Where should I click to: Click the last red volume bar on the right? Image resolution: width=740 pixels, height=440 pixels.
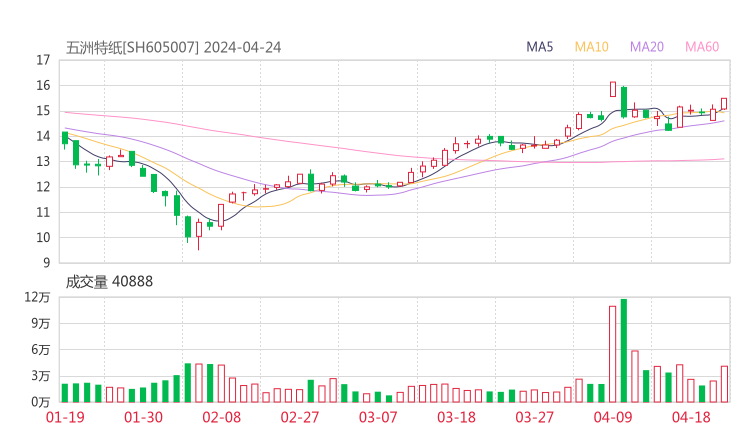pyautogui.click(x=724, y=384)
